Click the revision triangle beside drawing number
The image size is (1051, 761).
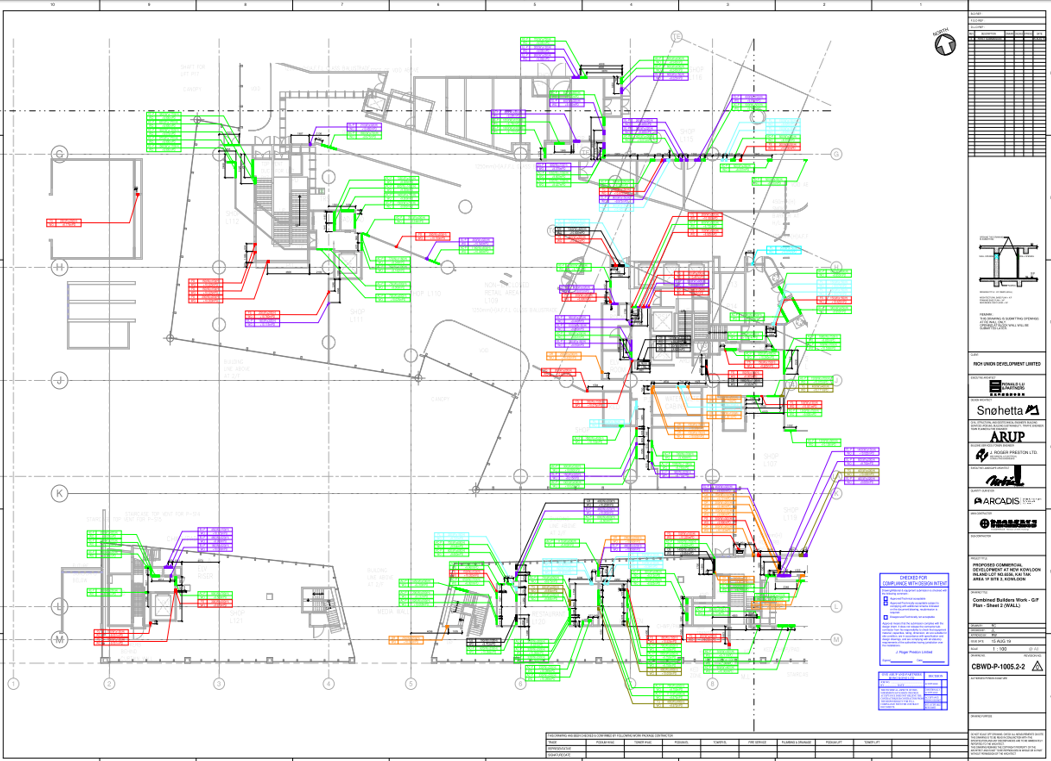pyautogui.click(x=1037, y=666)
